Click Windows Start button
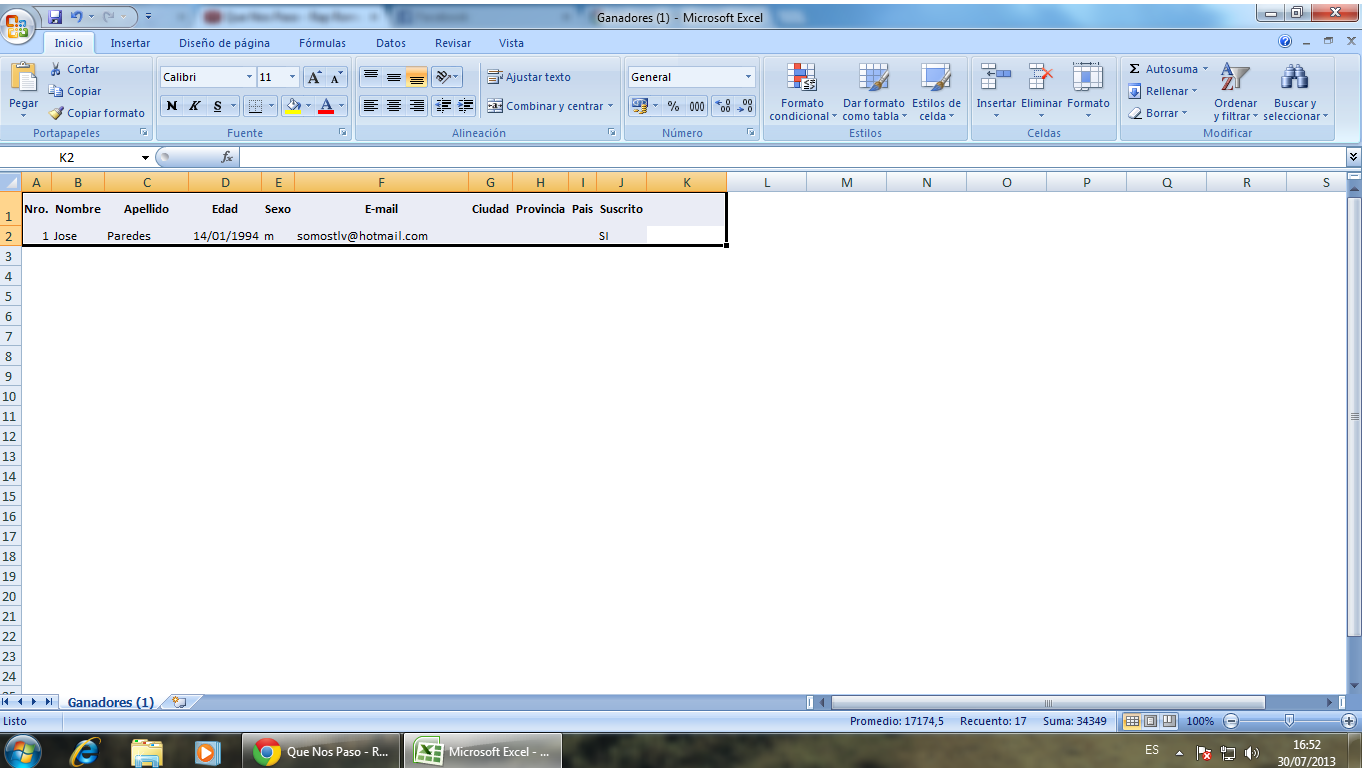The width and height of the screenshot is (1366, 768). 23,751
